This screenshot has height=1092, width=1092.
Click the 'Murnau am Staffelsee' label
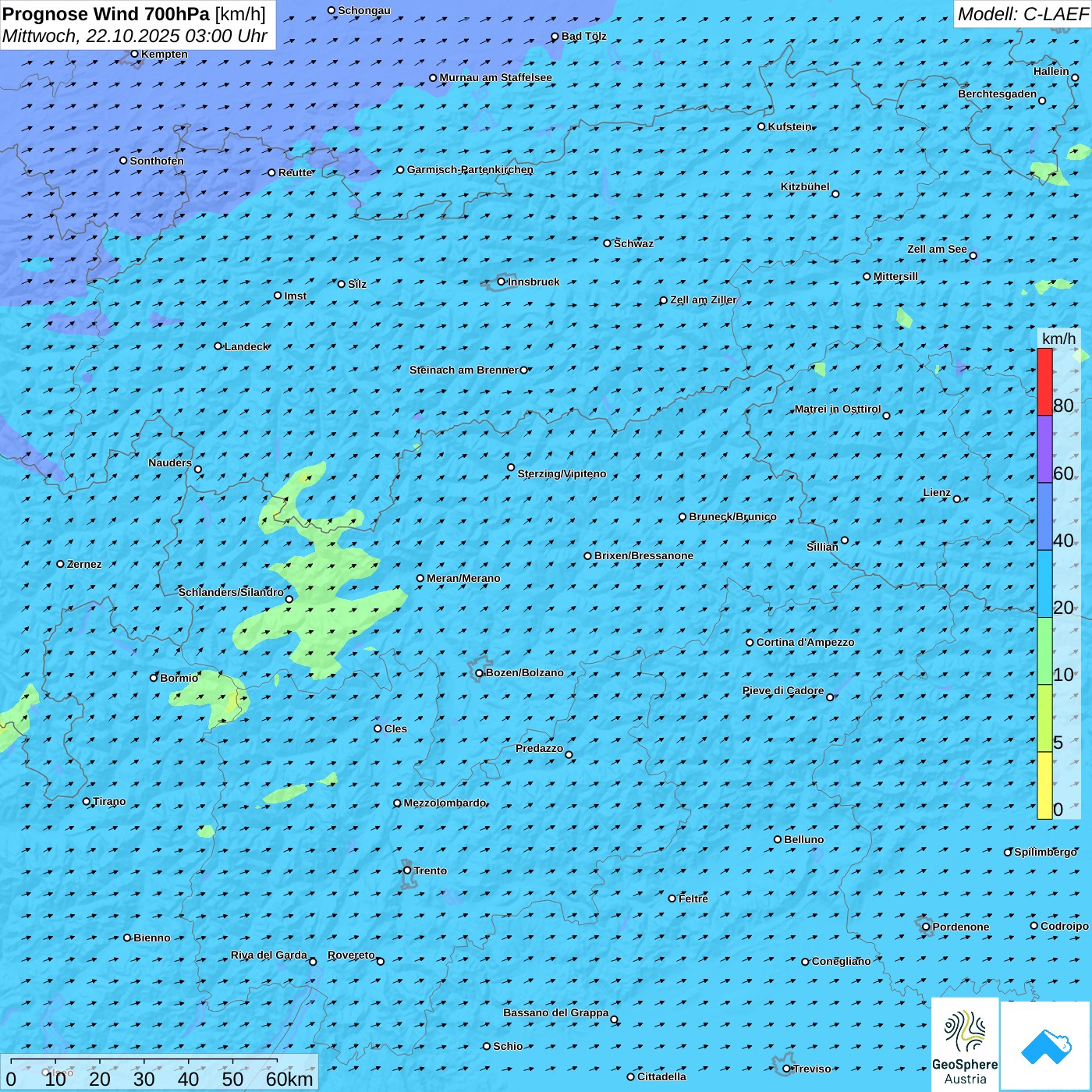(496, 77)
